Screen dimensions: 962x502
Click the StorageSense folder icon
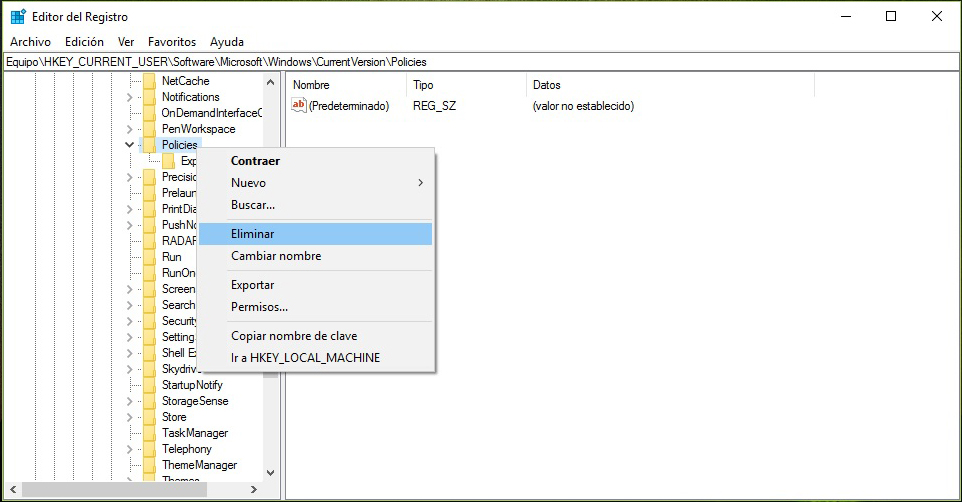(149, 401)
